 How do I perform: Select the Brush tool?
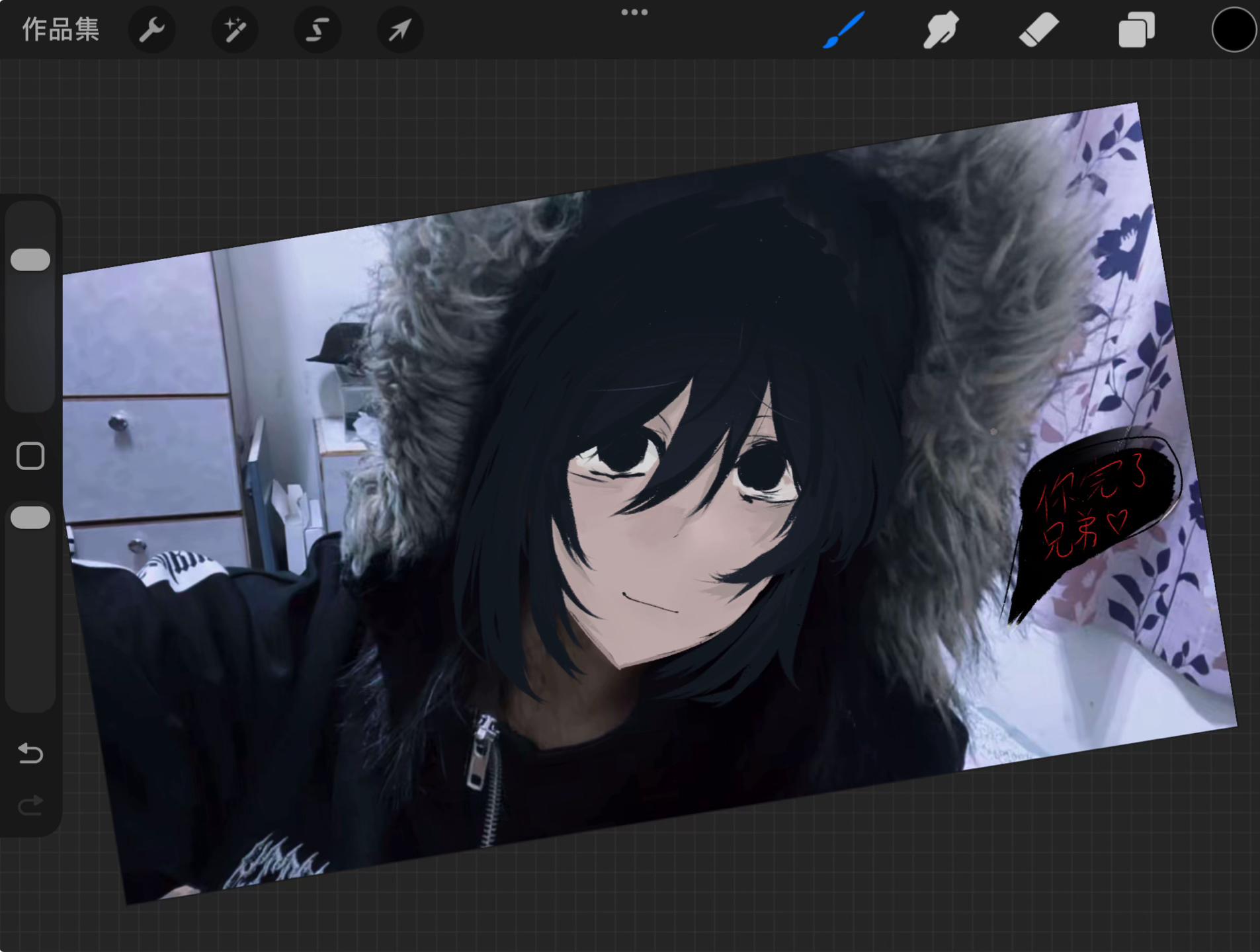843,30
